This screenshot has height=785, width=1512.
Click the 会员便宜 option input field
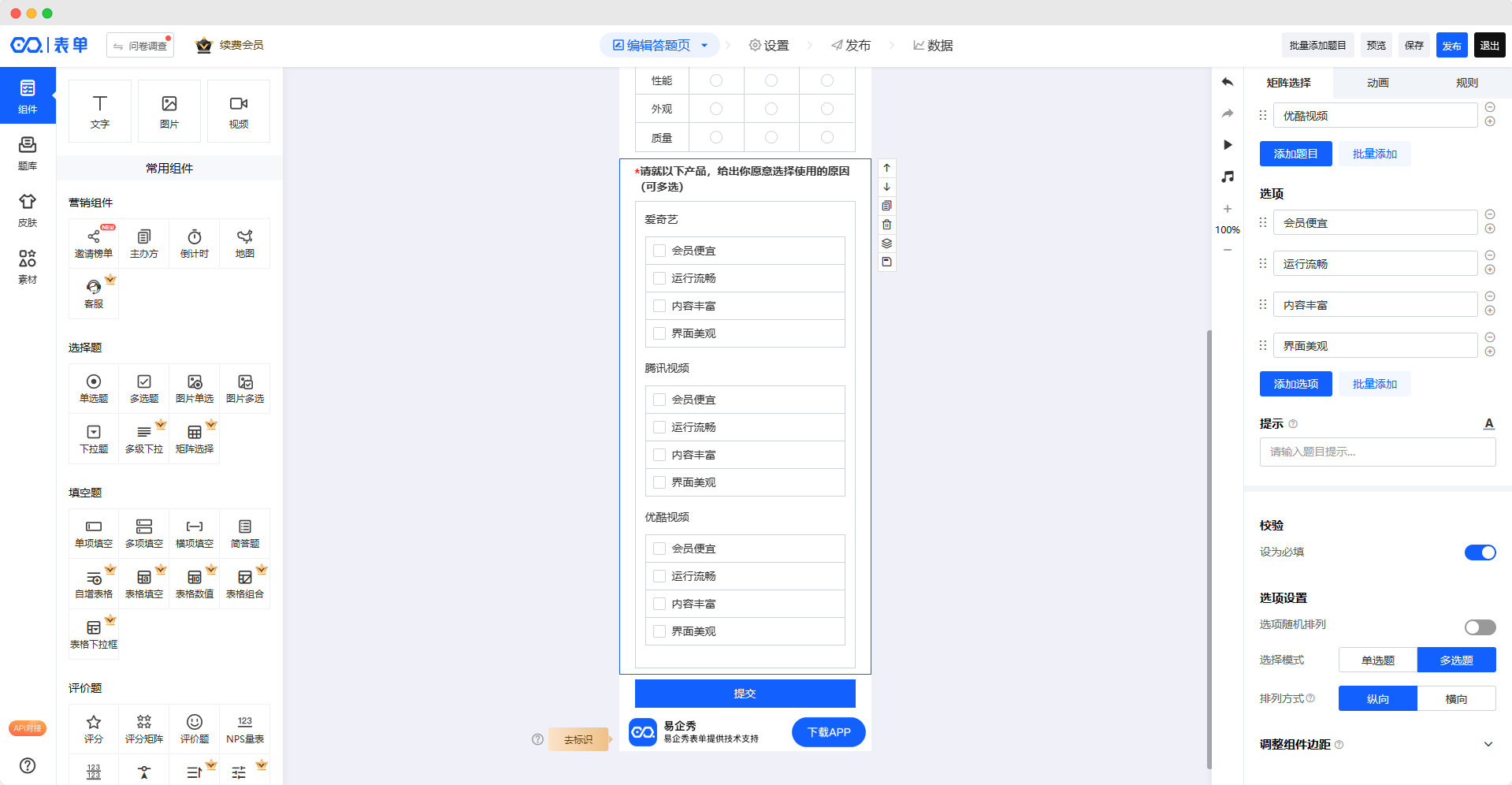pos(1376,222)
